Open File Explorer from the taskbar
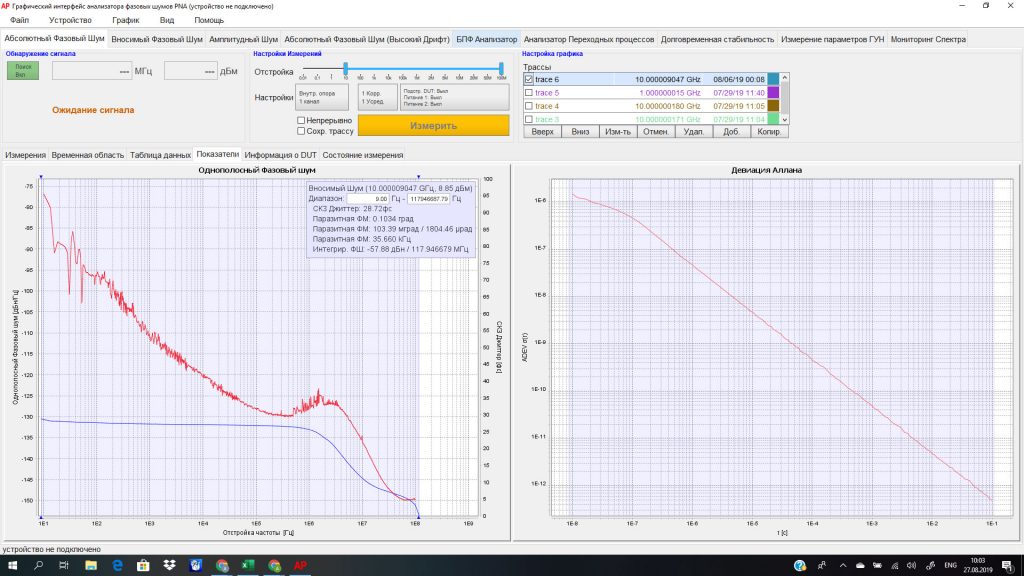Viewport: 1024px width, 576px height. (90, 565)
